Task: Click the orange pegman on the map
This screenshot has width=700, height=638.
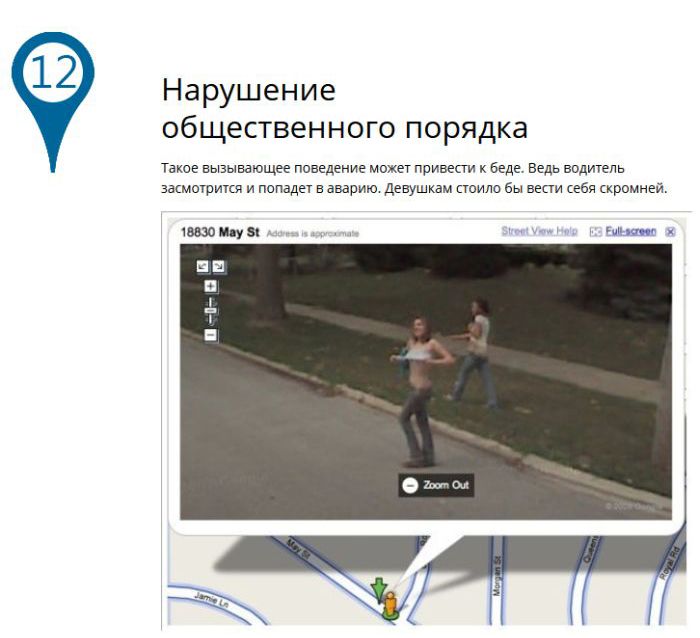Action: 390,601
